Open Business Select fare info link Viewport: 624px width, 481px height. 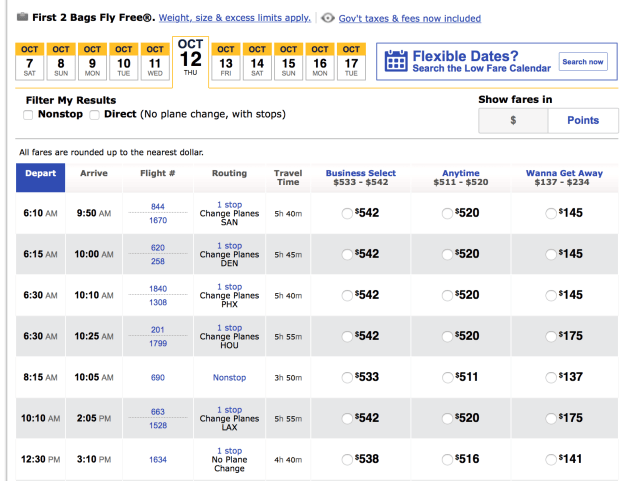pyautogui.click(x=361, y=173)
